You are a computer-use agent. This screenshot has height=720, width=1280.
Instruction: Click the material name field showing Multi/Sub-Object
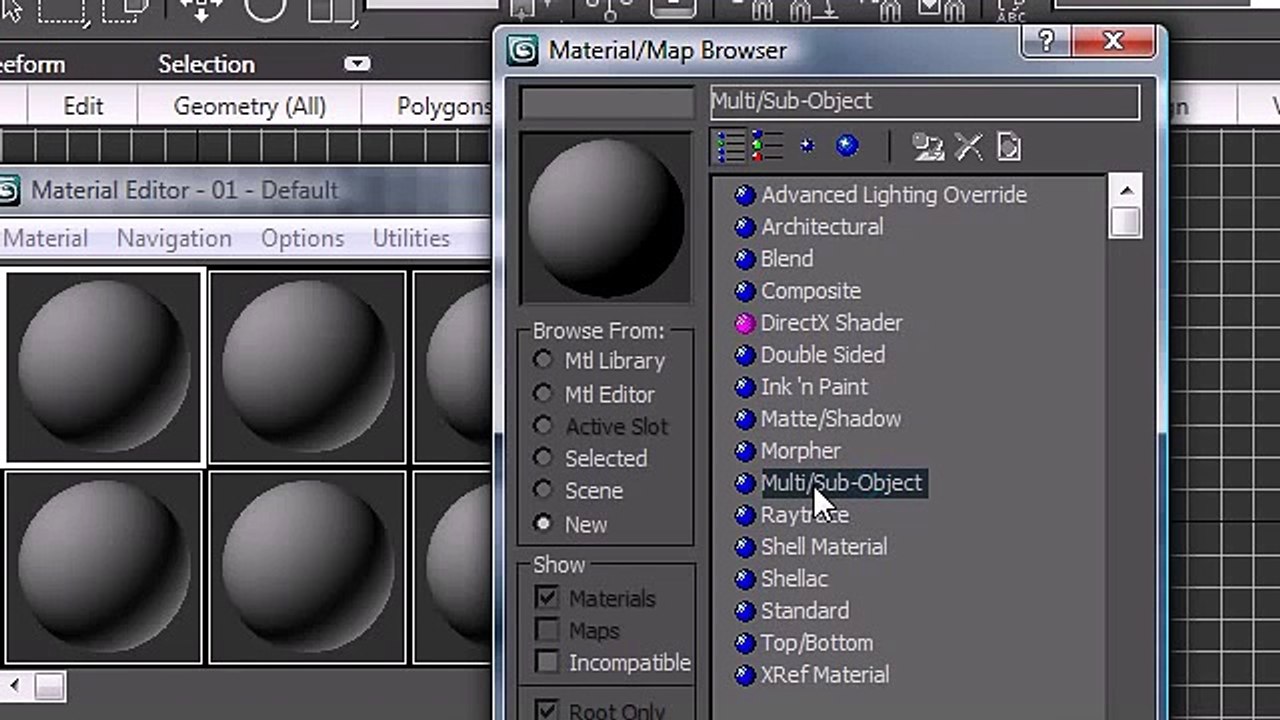tap(925, 101)
